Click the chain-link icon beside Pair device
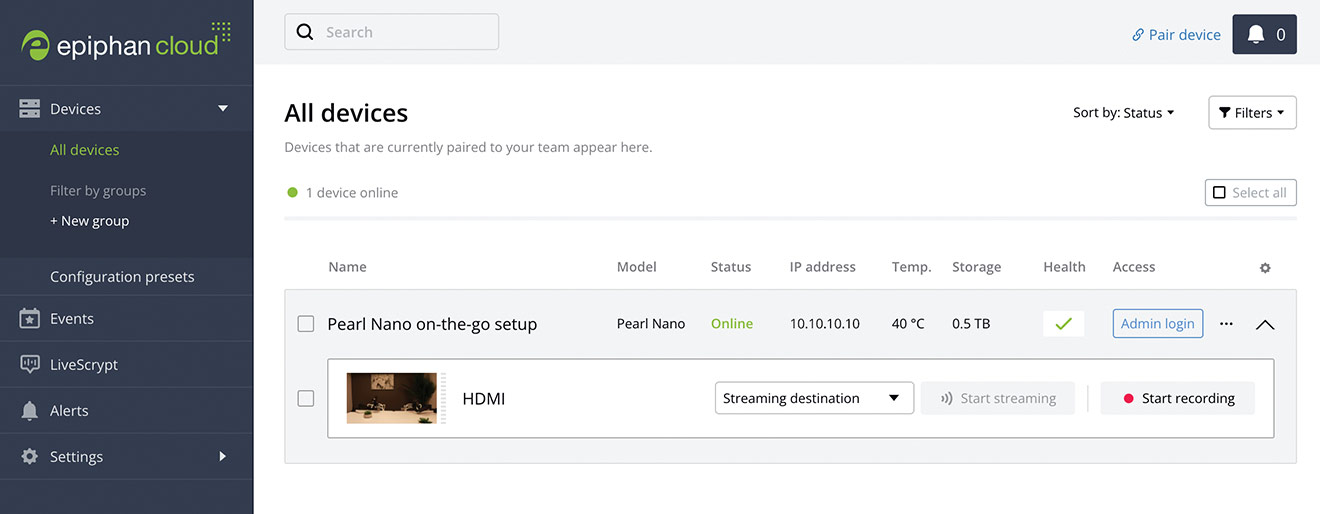Screen dimensions: 1320x514 point(1138,35)
